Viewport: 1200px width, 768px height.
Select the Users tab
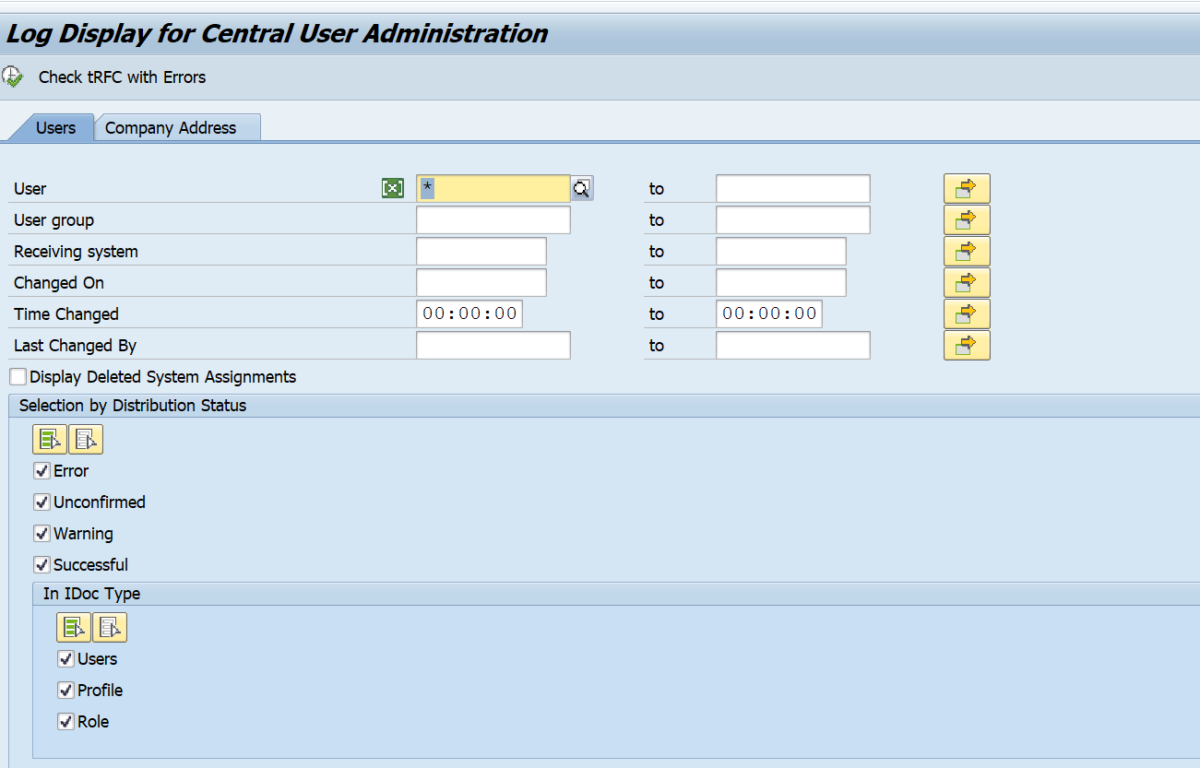click(55, 127)
